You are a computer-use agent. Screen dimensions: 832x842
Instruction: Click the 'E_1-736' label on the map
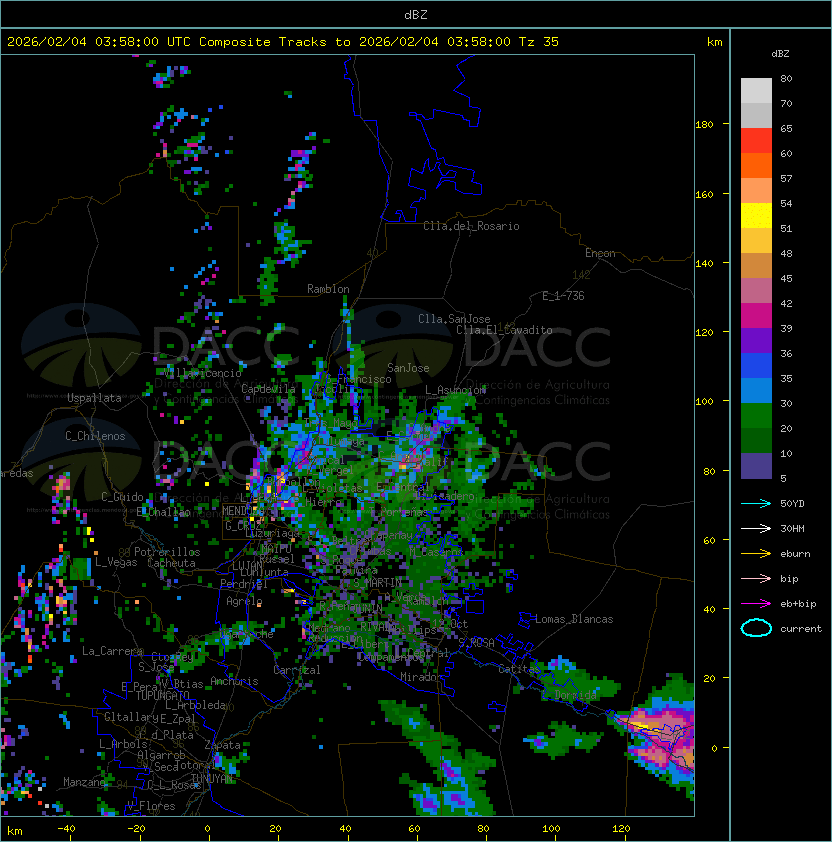[563, 296]
